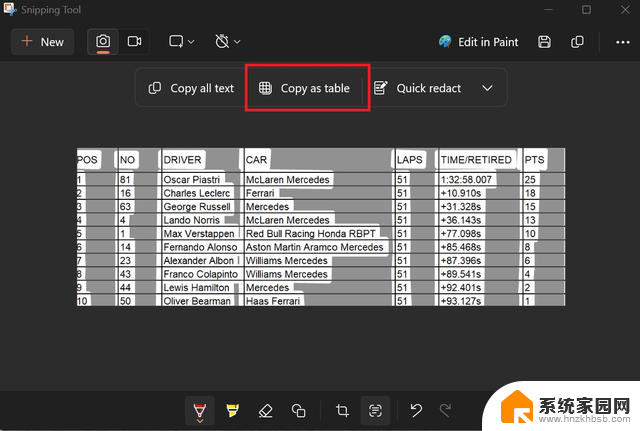Switch to video Record mode
This screenshot has height=431, width=640.
(134, 42)
